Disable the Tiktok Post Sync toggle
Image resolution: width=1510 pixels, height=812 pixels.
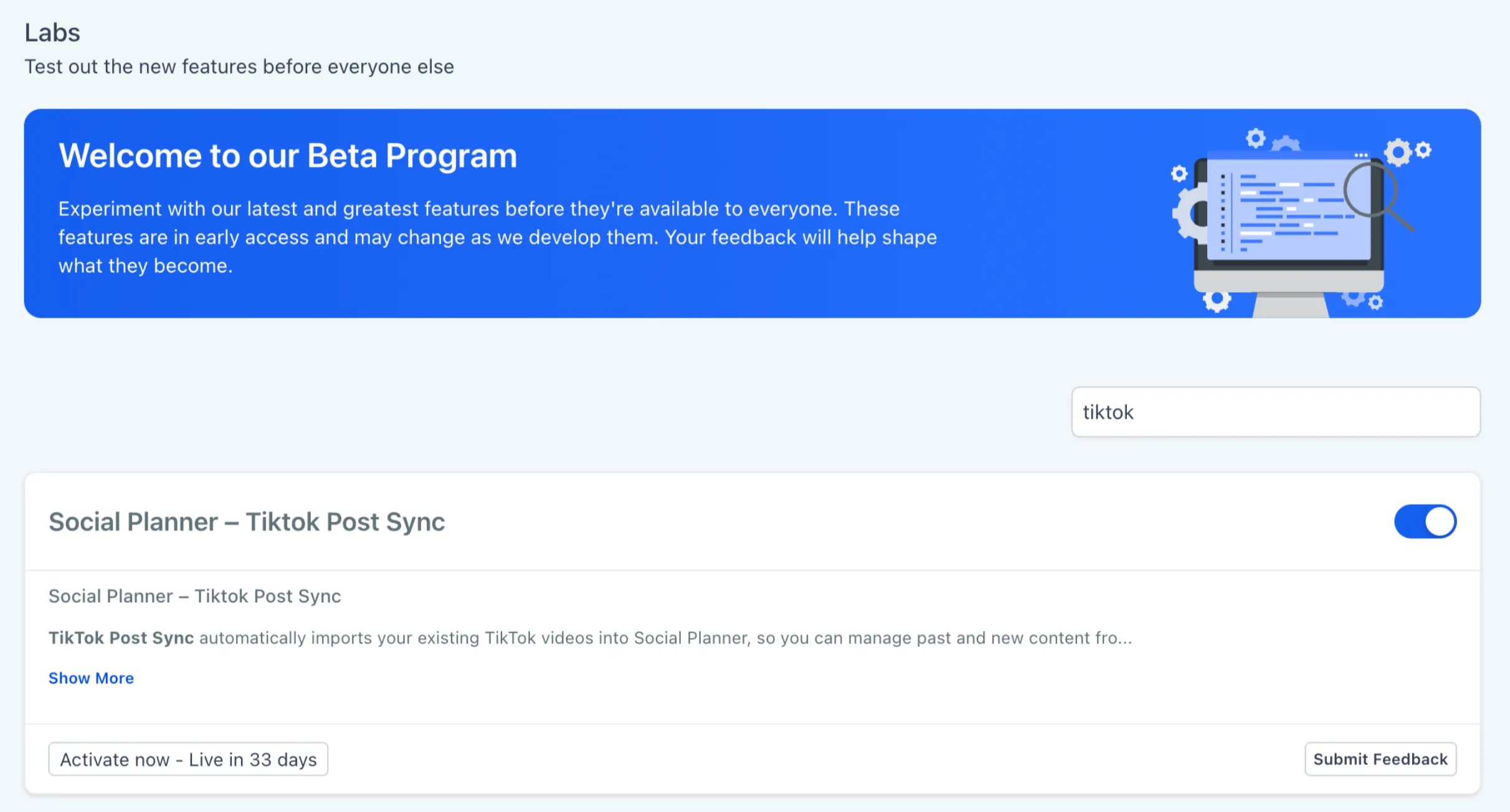tap(1425, 521)
